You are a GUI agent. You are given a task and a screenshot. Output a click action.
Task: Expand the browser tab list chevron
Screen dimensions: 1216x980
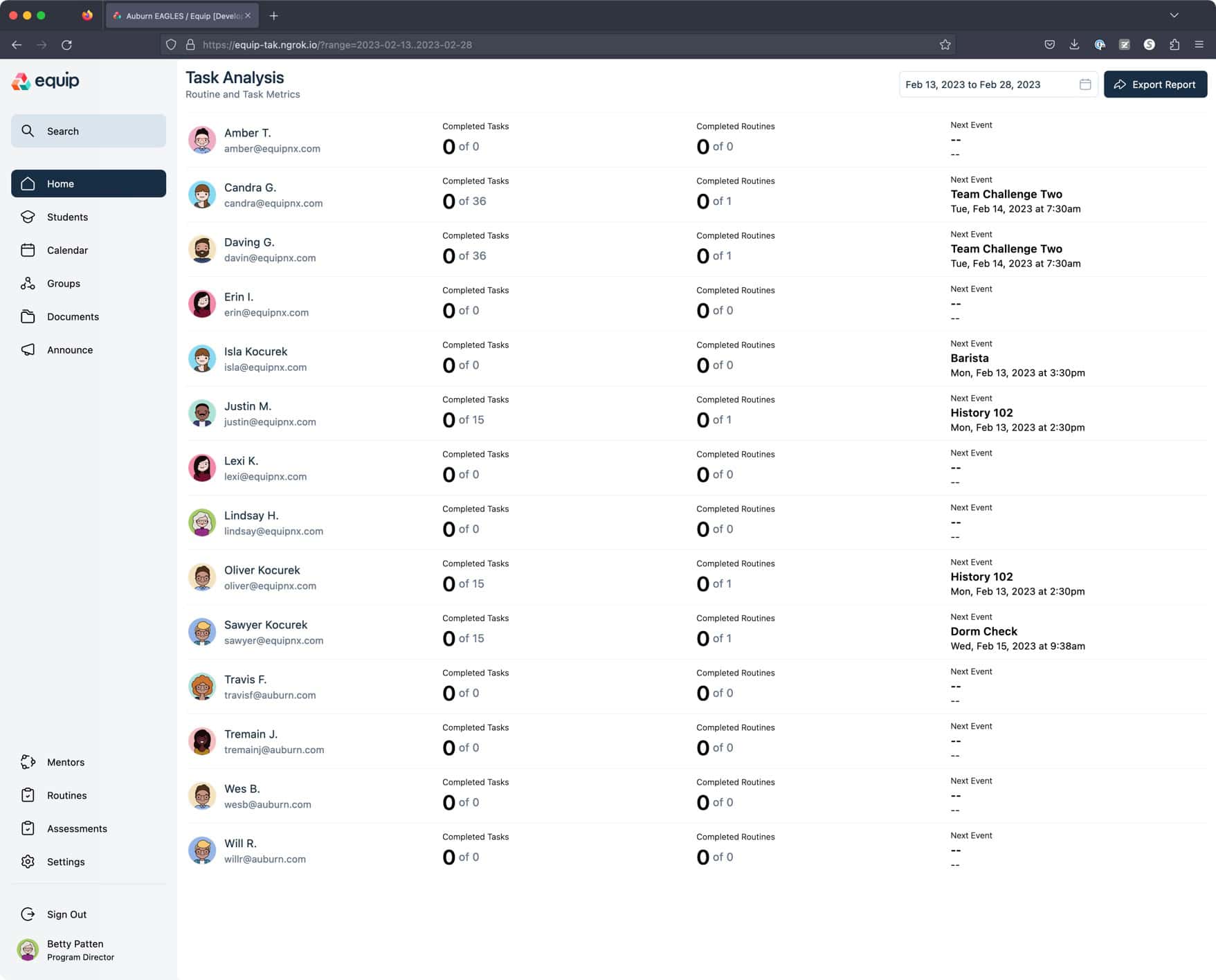point(1174,15)
